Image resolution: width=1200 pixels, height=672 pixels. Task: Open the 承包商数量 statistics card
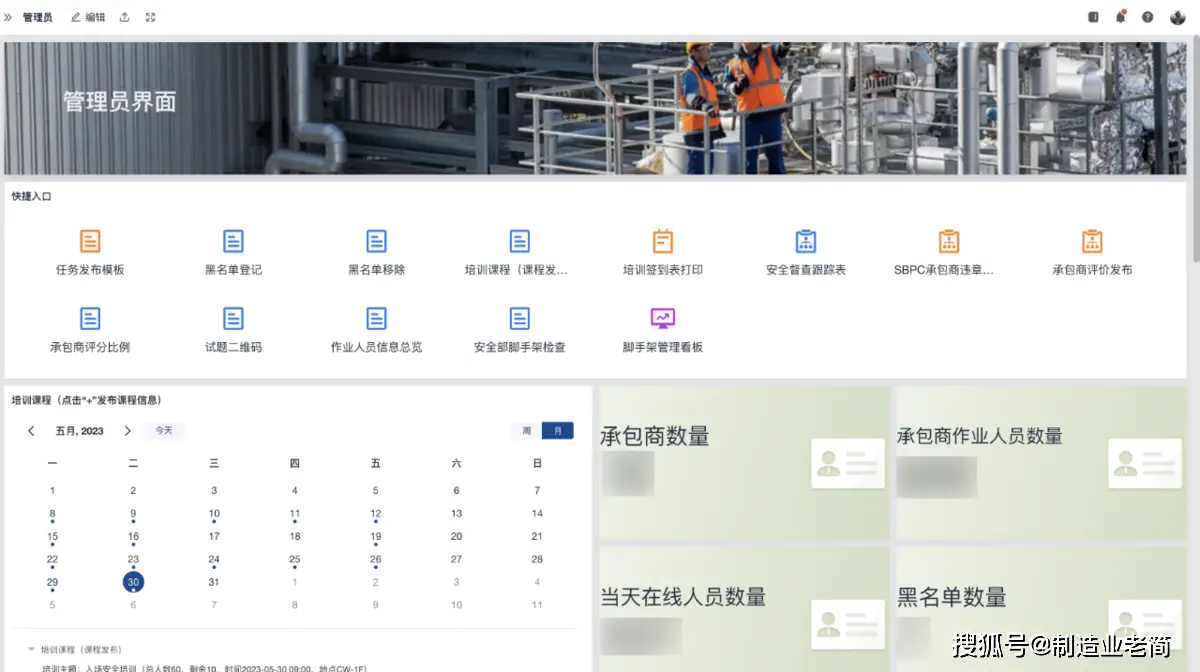pyautogui.click(x=743, y=463)
